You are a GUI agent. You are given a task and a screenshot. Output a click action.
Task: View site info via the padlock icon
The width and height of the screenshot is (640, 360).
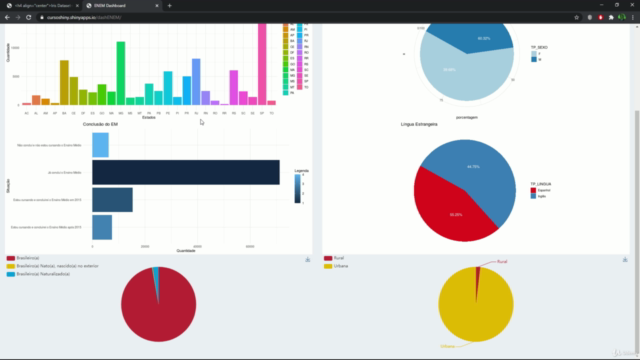42,18
